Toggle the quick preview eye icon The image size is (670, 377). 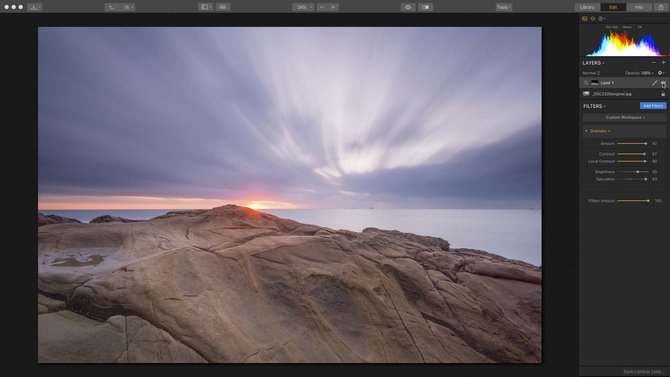click(x=408, y=7)
